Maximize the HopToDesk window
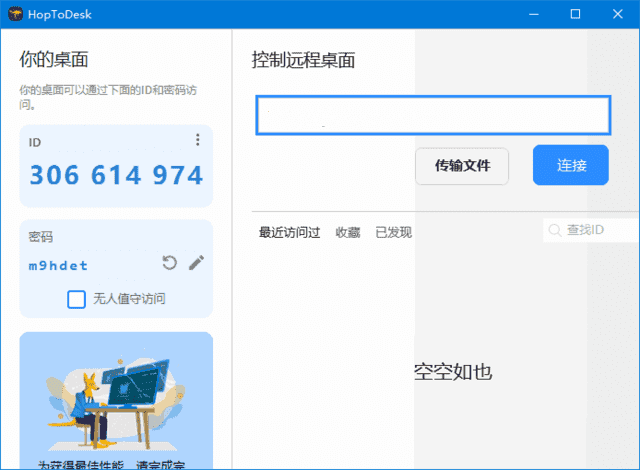The image size is (640, 470). tap(575, 14)
